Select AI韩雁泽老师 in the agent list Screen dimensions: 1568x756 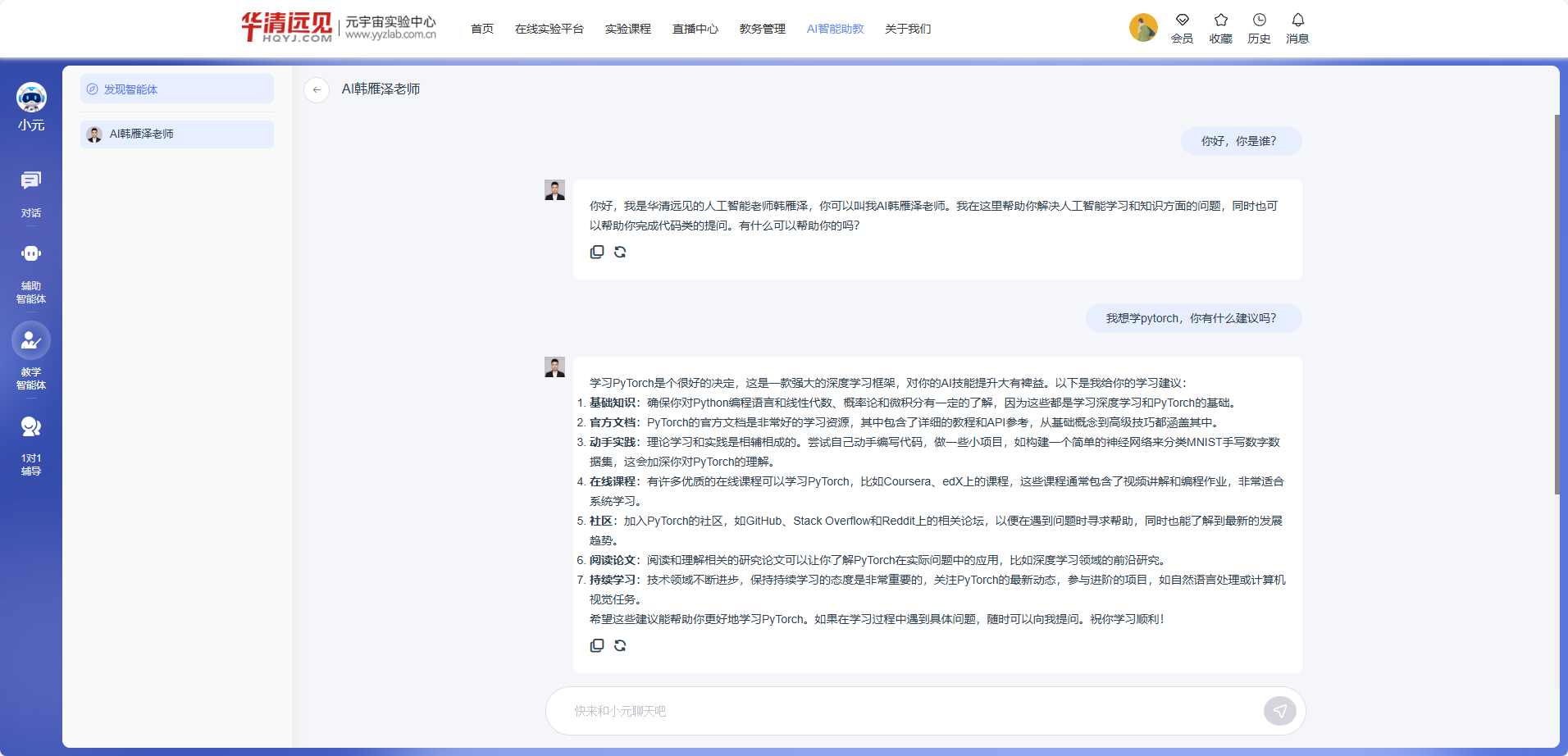tap(177, 134)
